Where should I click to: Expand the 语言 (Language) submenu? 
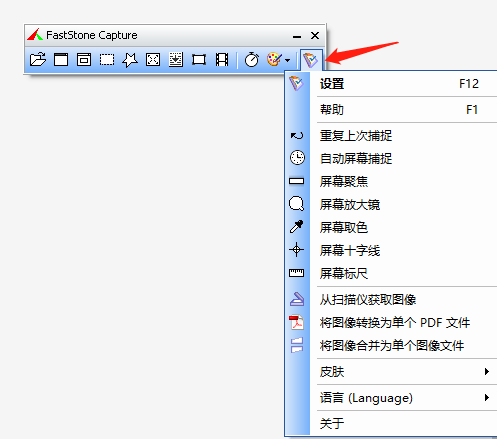click(391, 398)
